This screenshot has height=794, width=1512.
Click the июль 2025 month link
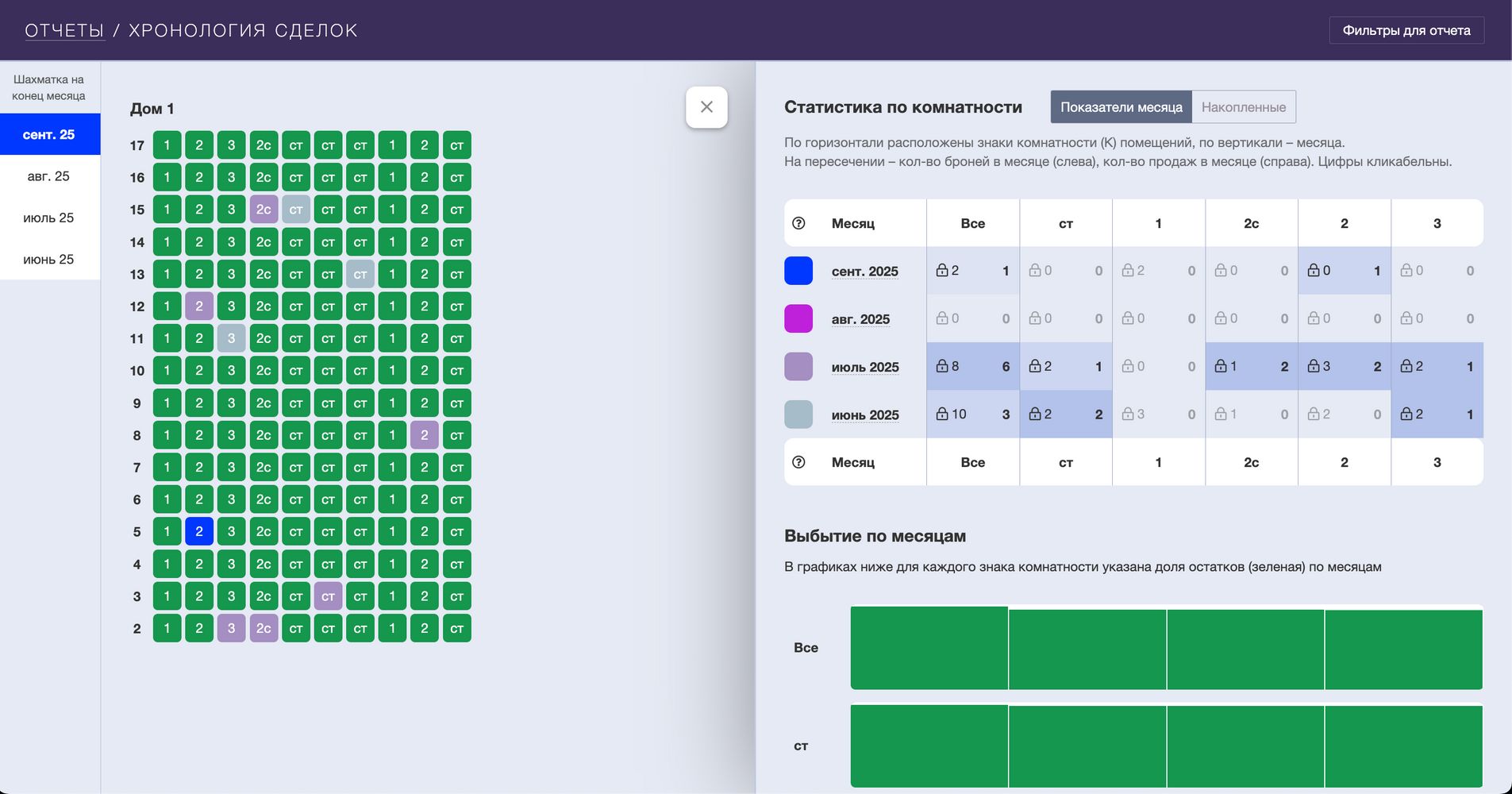point(864,367)
